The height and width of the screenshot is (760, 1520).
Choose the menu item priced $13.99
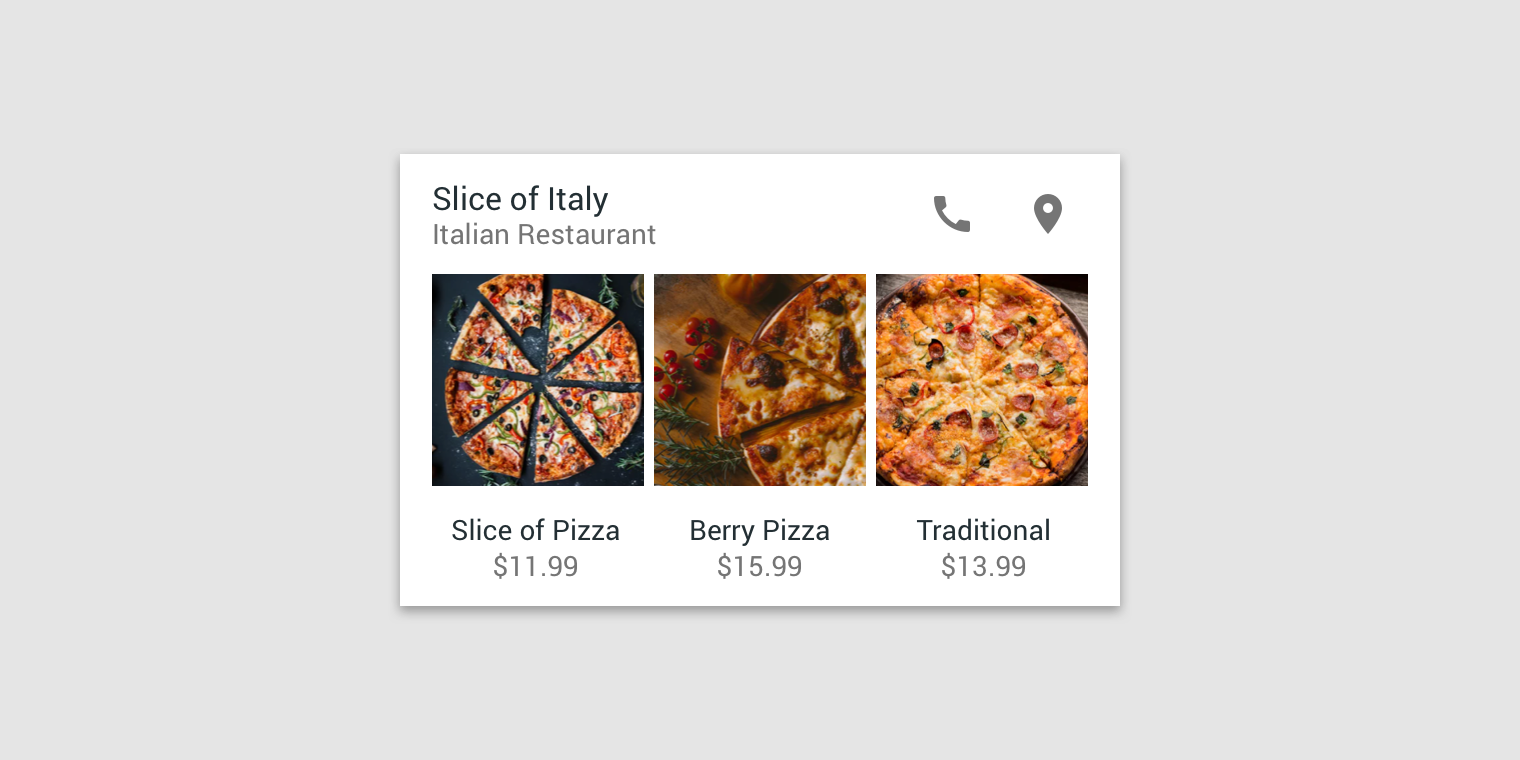[982, 380]
